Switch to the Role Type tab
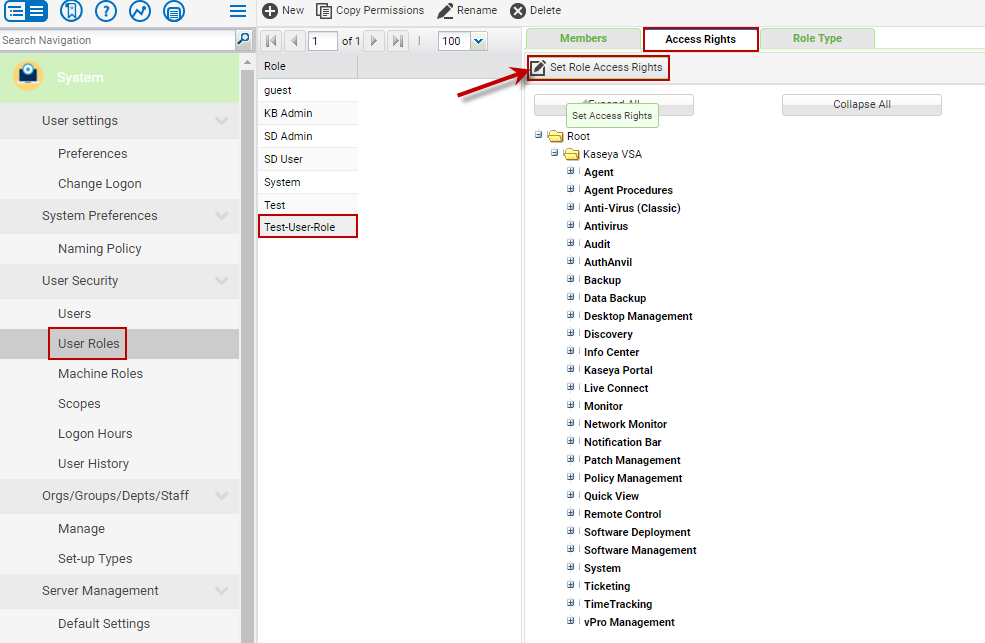The image size is (985, 643). coord(817,38)
